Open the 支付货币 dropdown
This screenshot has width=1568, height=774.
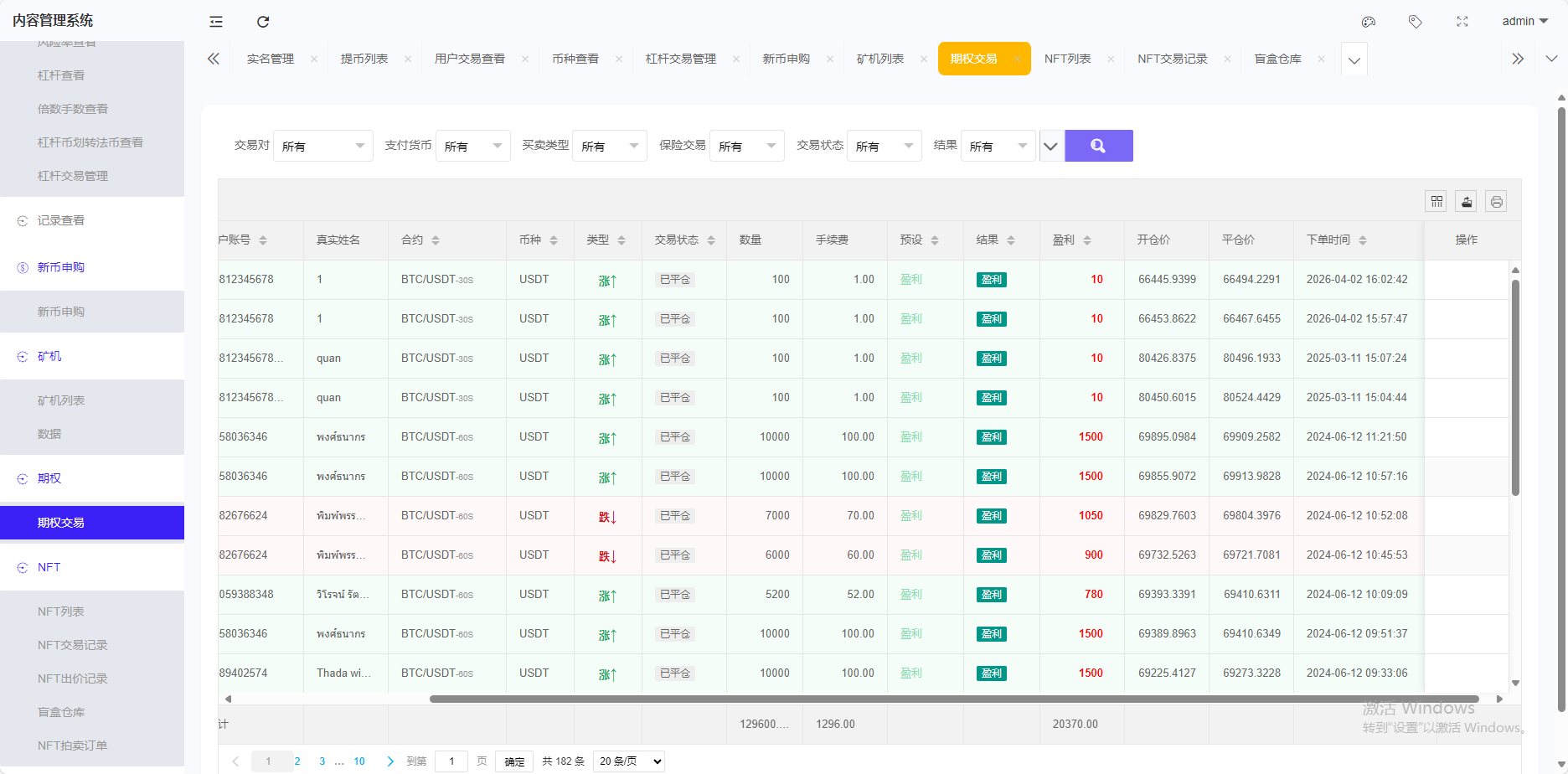473,146
